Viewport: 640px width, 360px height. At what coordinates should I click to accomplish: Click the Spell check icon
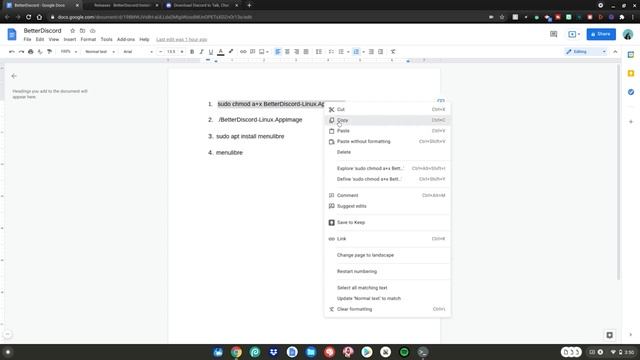coord(40,52)
